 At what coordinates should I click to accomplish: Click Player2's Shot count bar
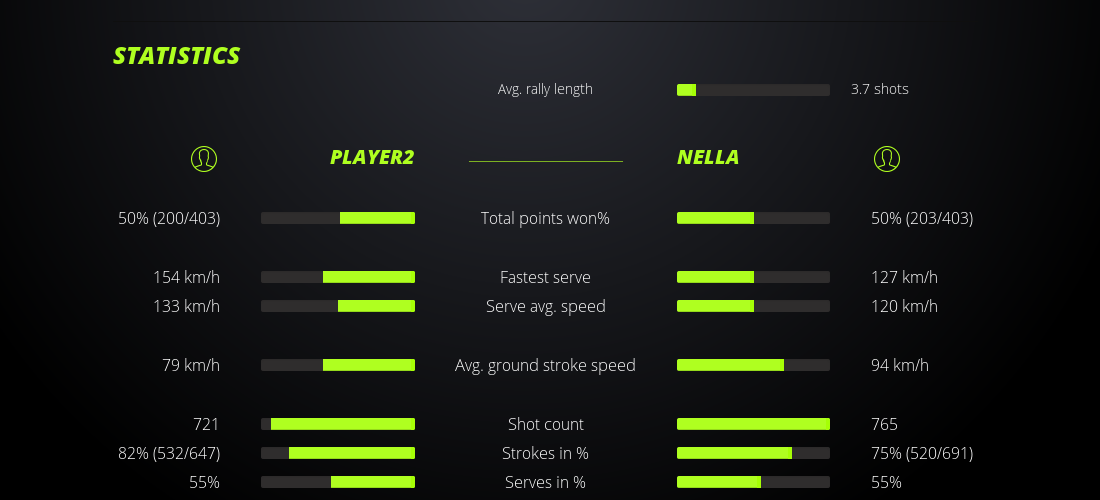(338, 424)
